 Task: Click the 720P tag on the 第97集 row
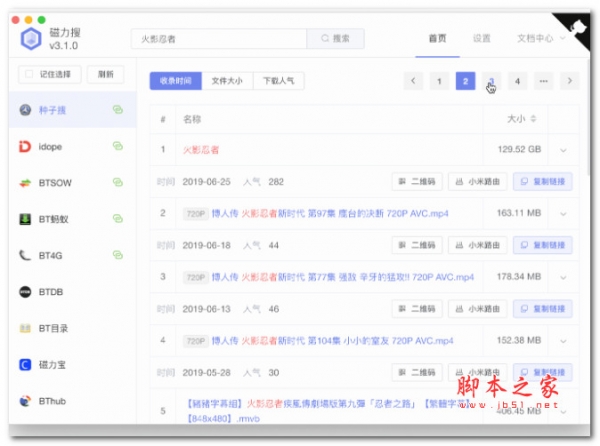pos(196,213)
